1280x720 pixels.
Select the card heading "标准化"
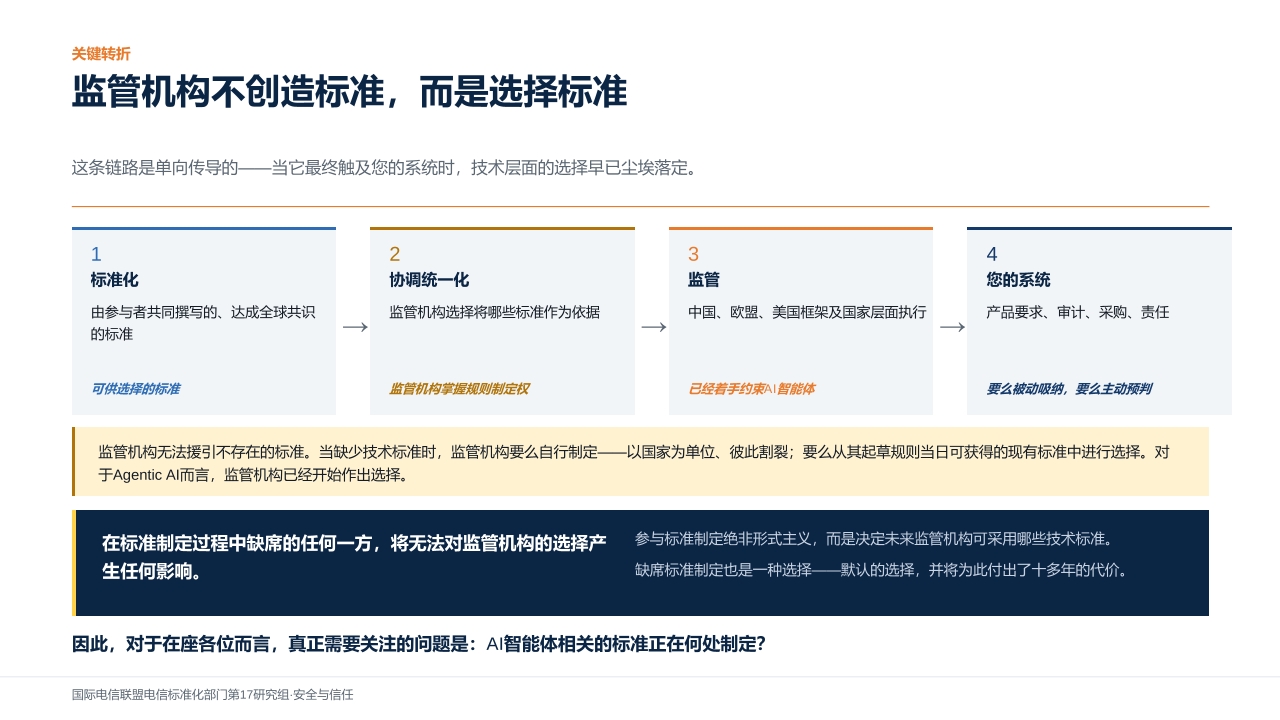tap(114, 280)
